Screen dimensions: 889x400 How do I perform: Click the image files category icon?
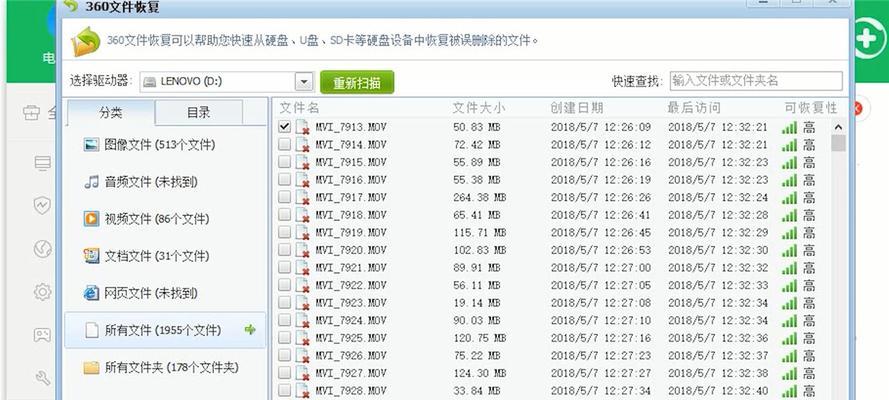pos(91,144)
